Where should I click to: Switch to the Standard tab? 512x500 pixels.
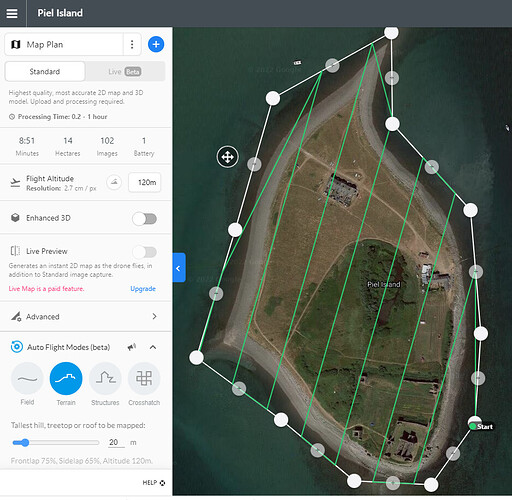click(x=45, y=71)
